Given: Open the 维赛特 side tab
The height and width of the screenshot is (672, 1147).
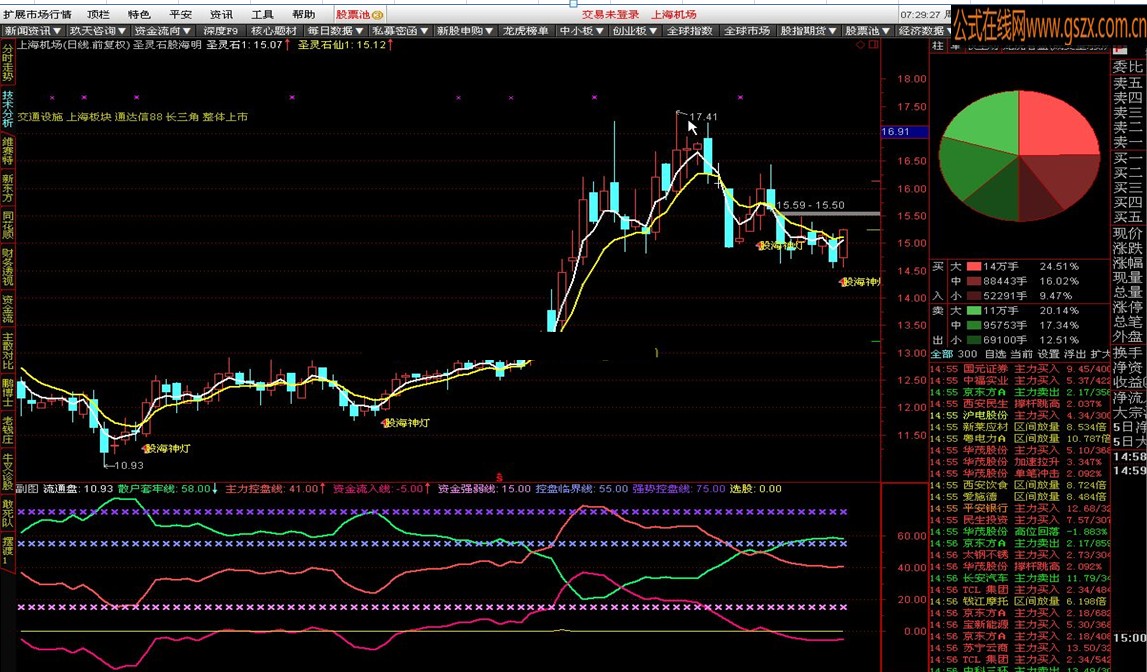Looking at the screenshot, I should point(7,150).
